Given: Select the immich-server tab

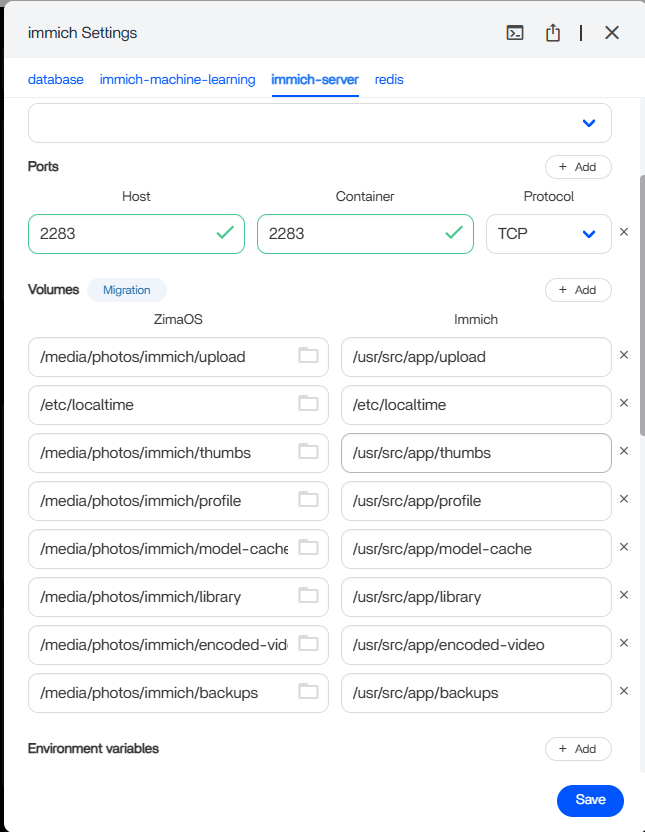Looking at the screenshot, I should pos(315,80).
